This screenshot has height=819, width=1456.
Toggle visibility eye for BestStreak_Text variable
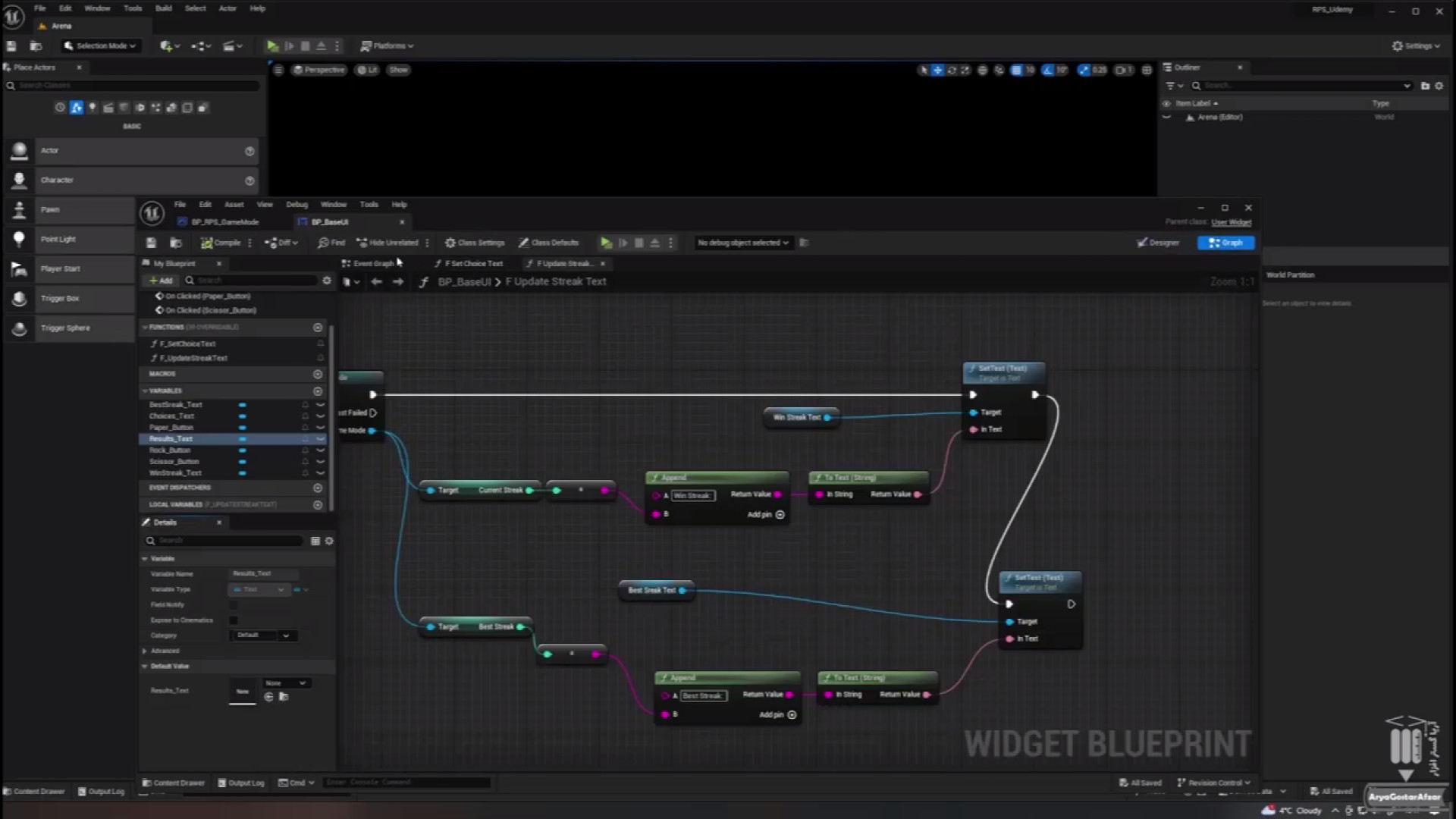(321, 405)
